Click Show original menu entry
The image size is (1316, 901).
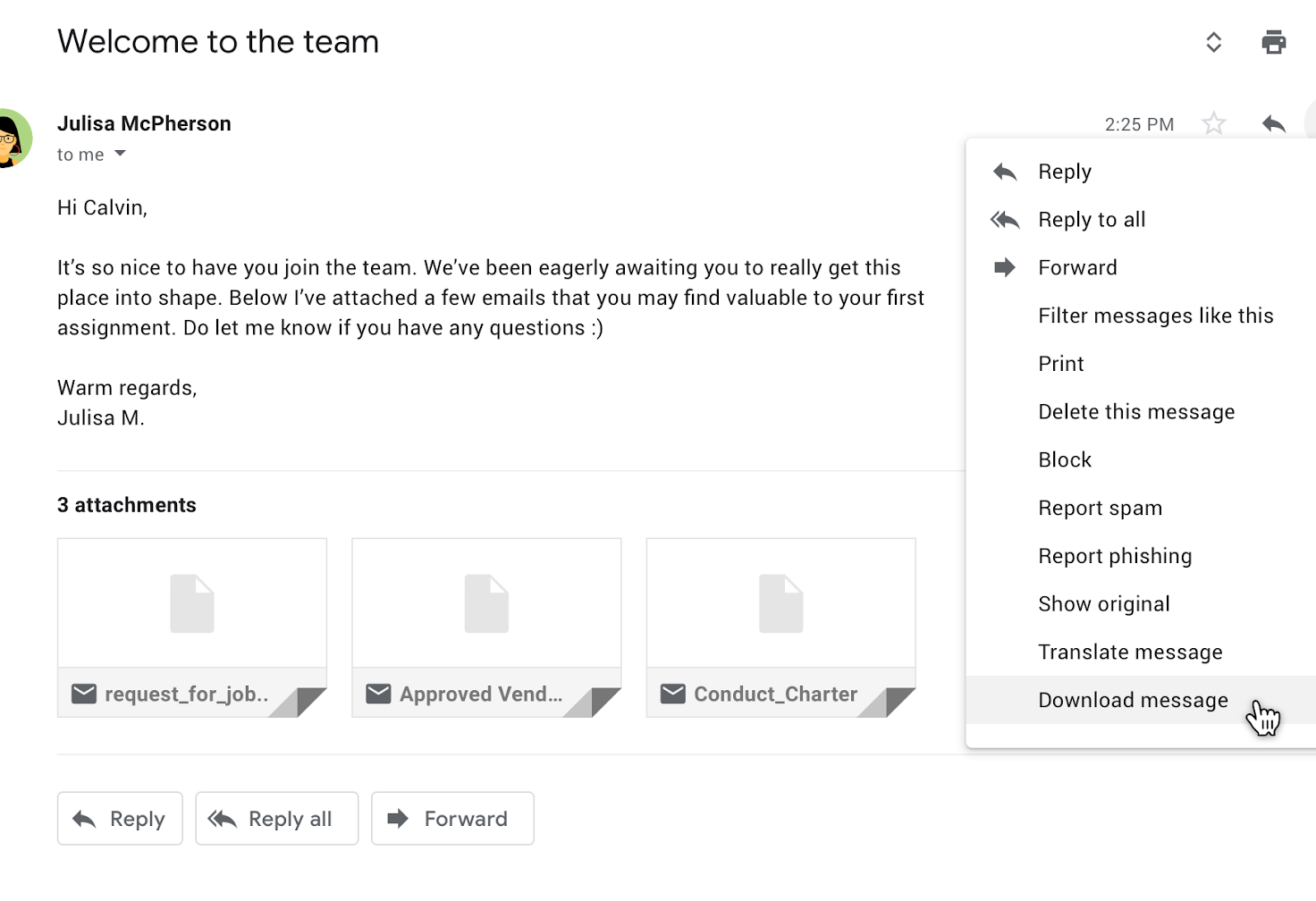click(x=1103, y=604)
